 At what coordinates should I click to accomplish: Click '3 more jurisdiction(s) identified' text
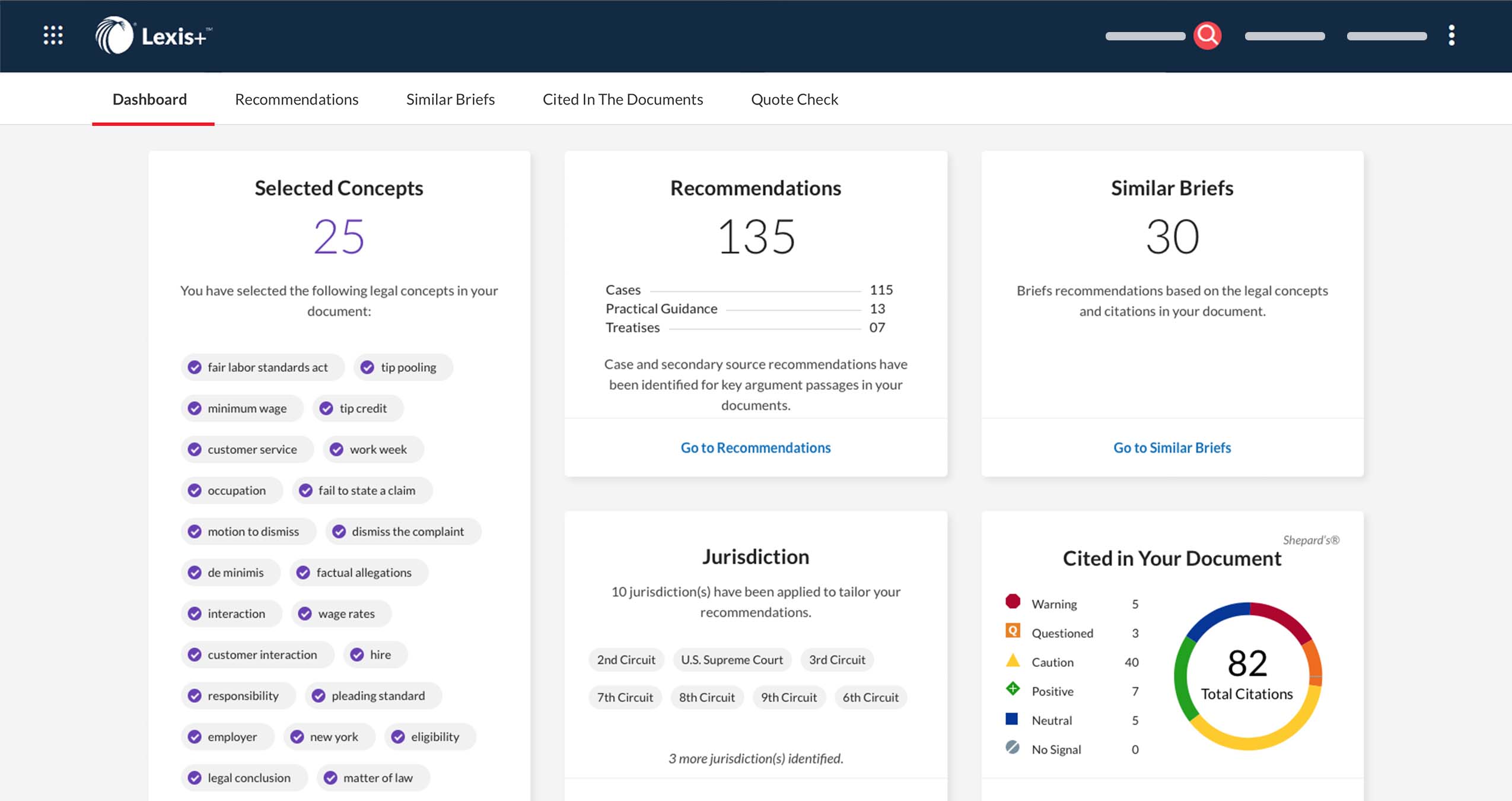tap(756, 758)
